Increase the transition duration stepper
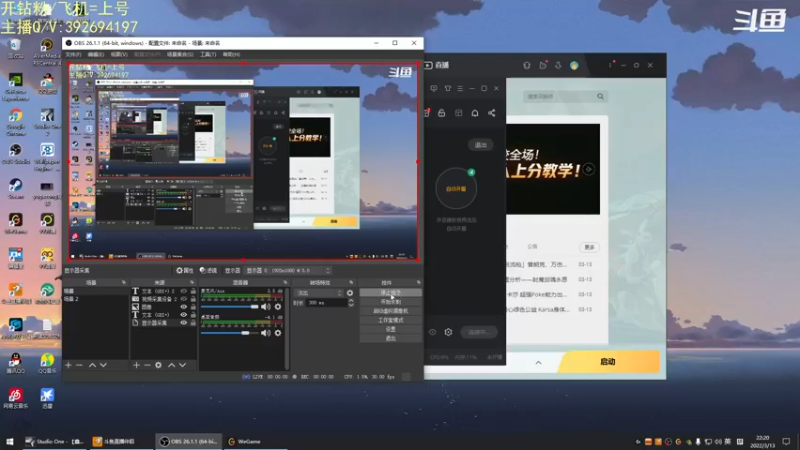Viewport: 800px width, 450px height. coord(351,301)
